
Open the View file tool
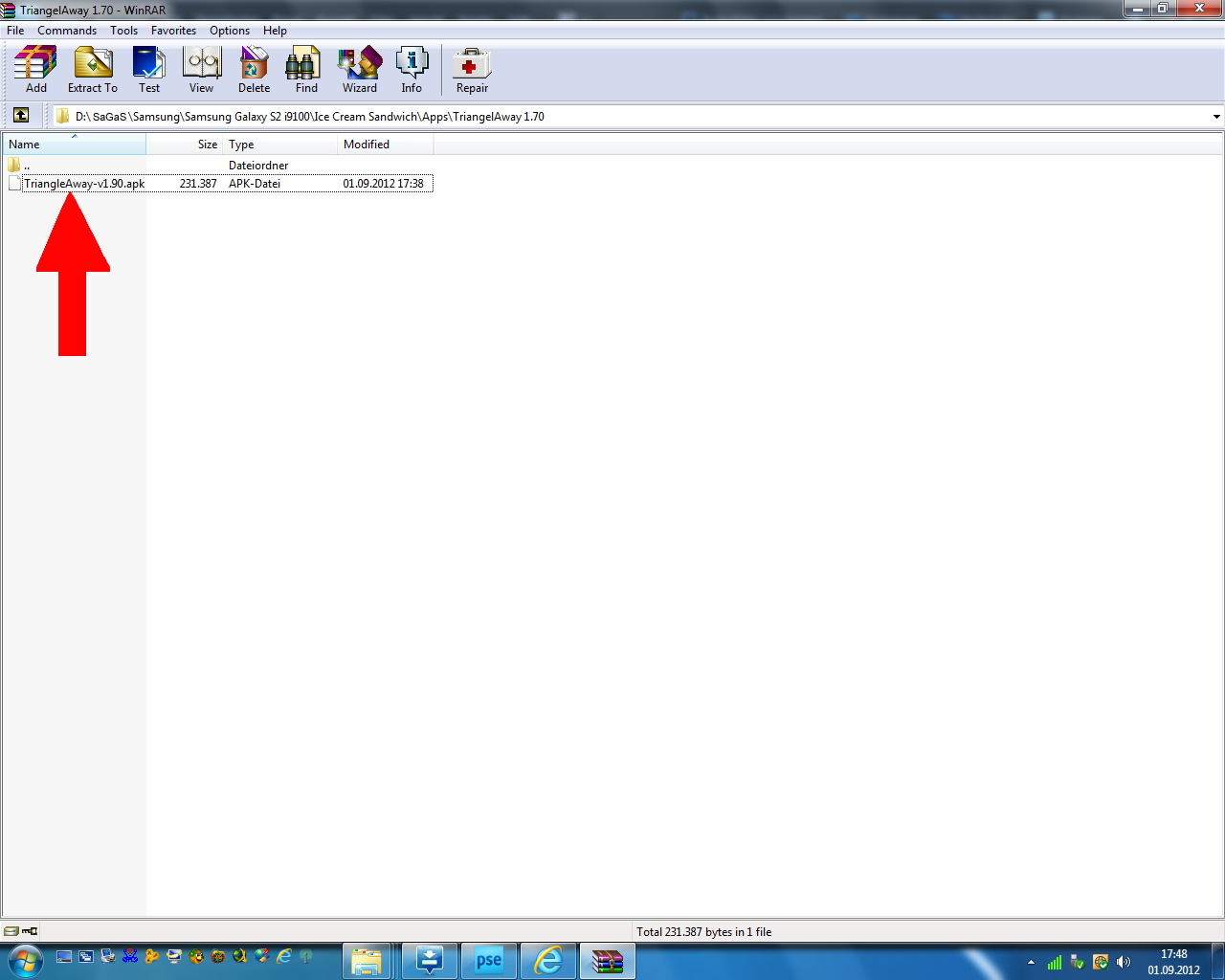pos(201,70)
